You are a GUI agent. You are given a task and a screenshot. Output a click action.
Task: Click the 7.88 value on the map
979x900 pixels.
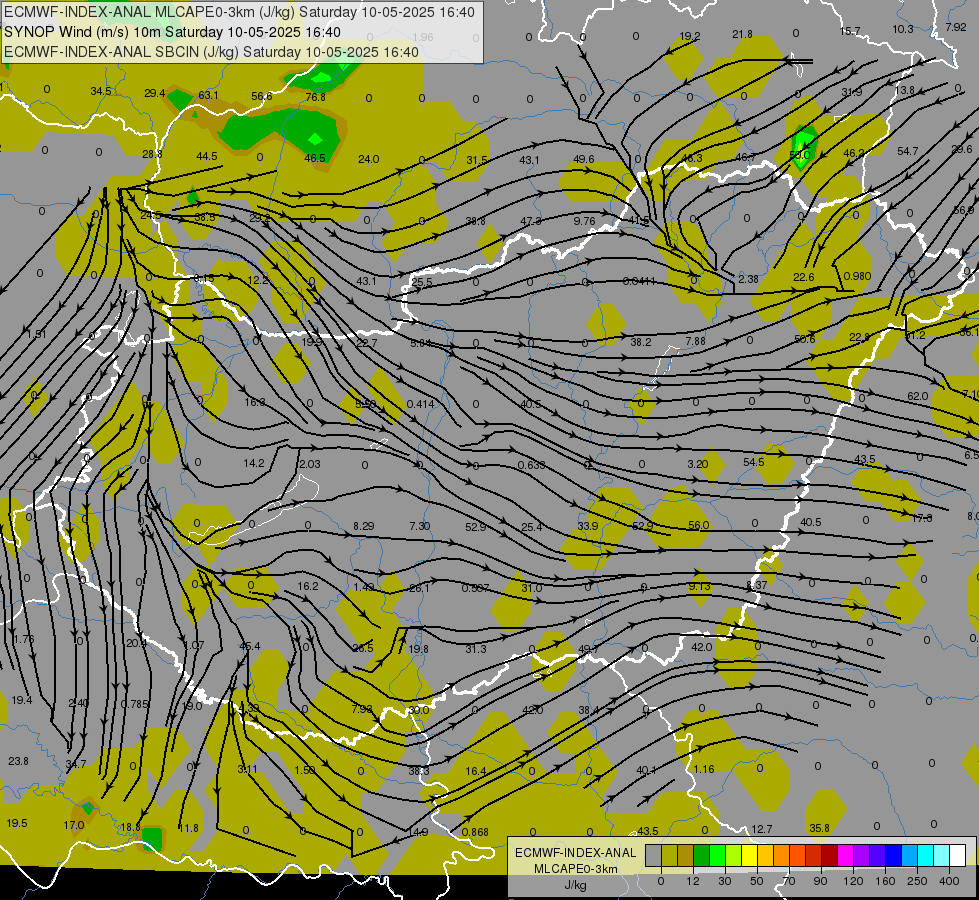[x=695, y=340]
